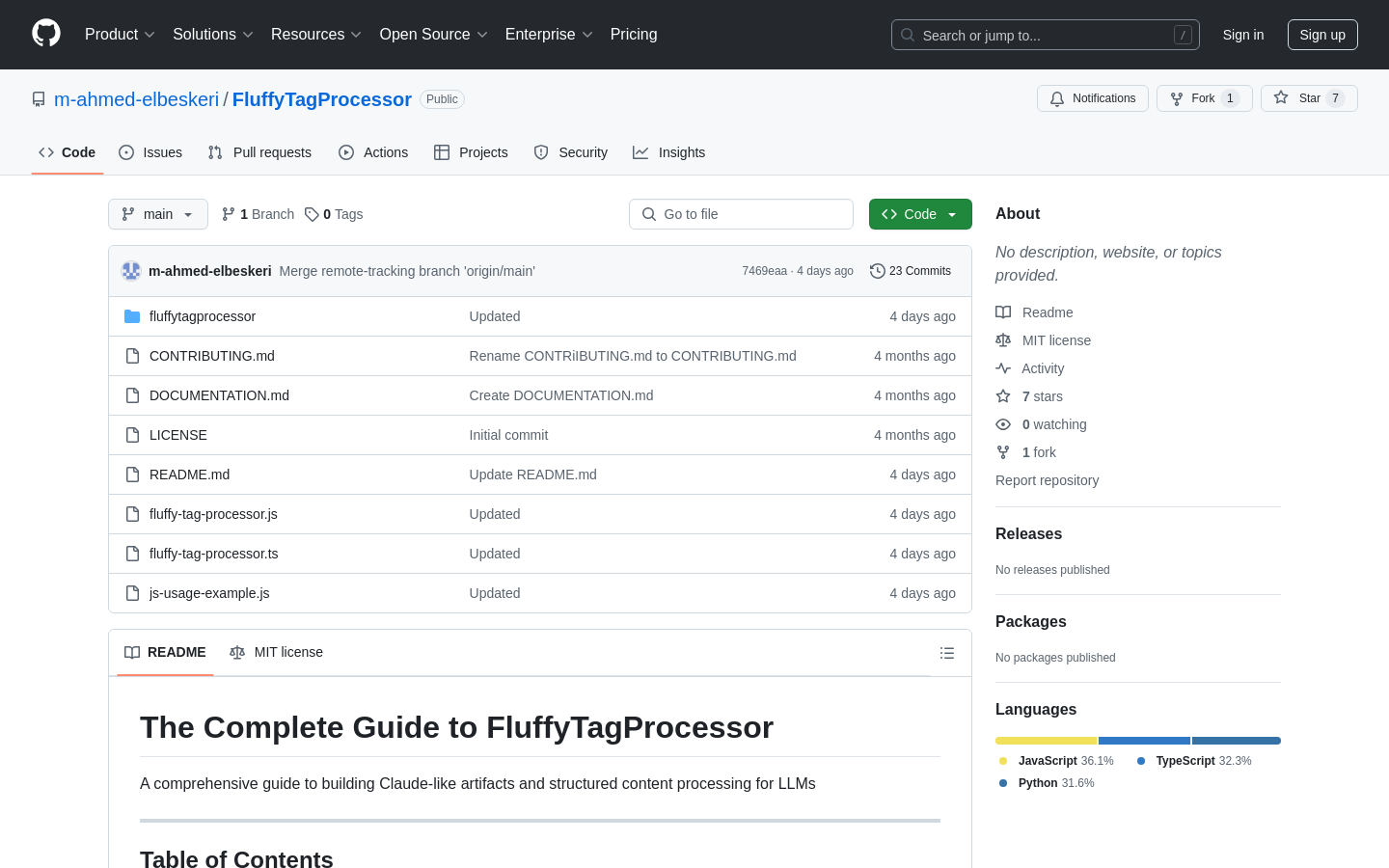This screenshot has width=1389, height=868.
Task: Open the Insights tab
Action: [669, 152]
